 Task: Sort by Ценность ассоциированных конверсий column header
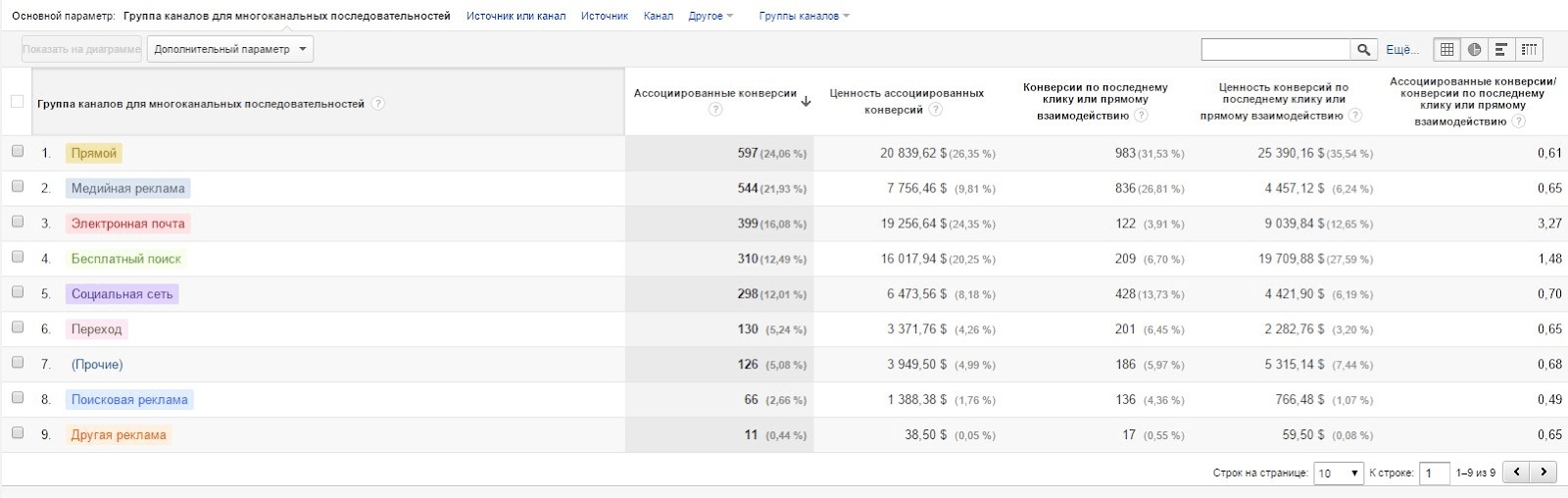pos(906,101)
